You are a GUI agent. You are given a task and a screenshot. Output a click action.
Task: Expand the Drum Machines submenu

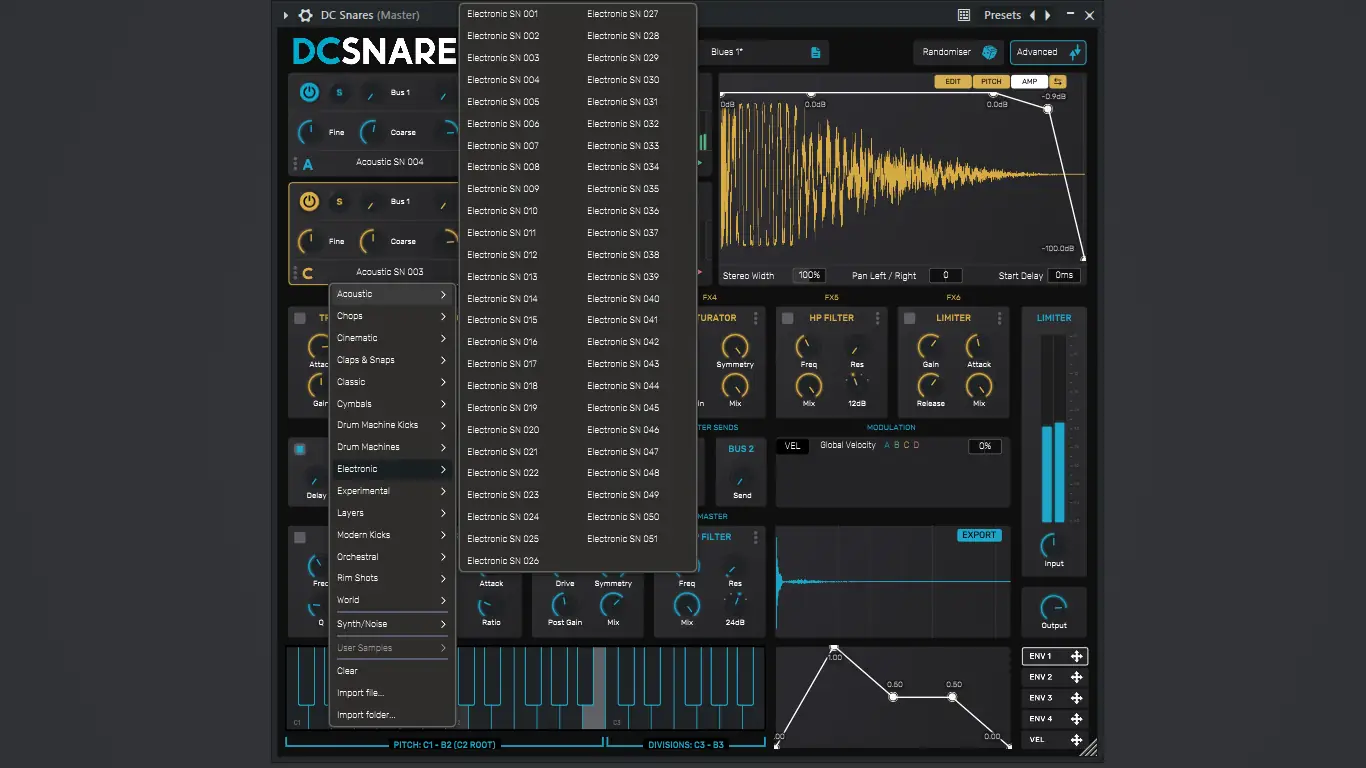click(x=392, y=447)
